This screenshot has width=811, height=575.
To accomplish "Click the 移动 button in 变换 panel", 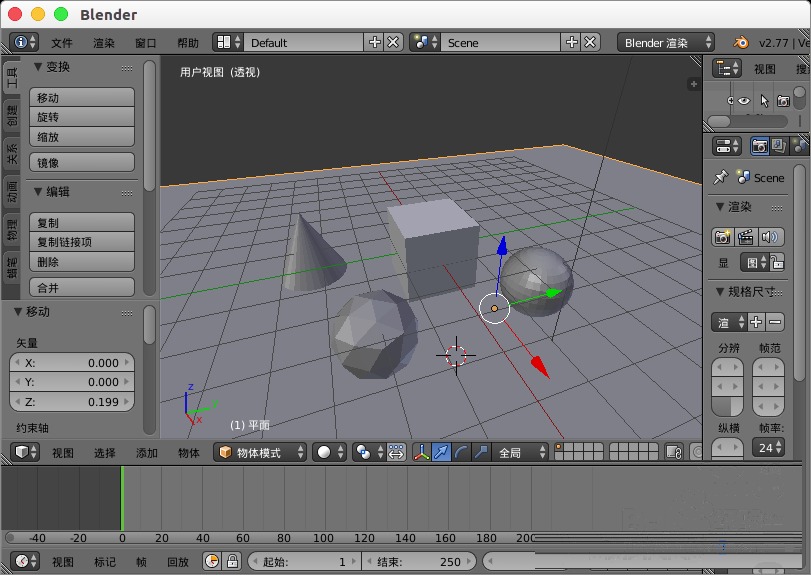I will pos(82,98).
